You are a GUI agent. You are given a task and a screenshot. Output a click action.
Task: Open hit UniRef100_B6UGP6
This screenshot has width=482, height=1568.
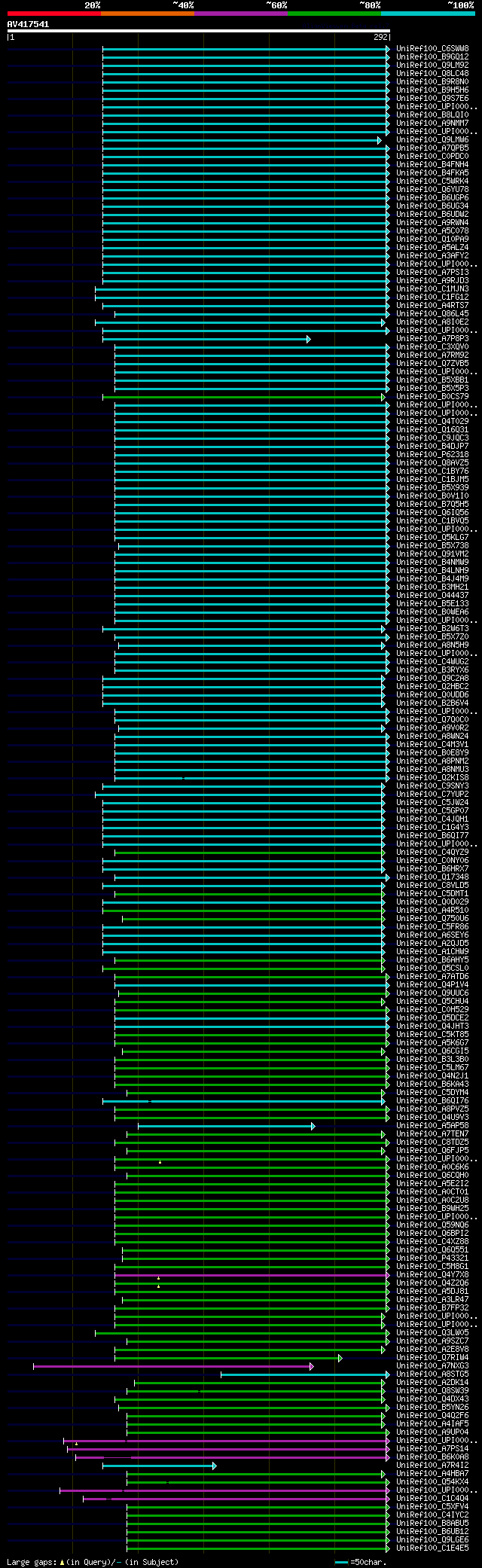[432, 198]
